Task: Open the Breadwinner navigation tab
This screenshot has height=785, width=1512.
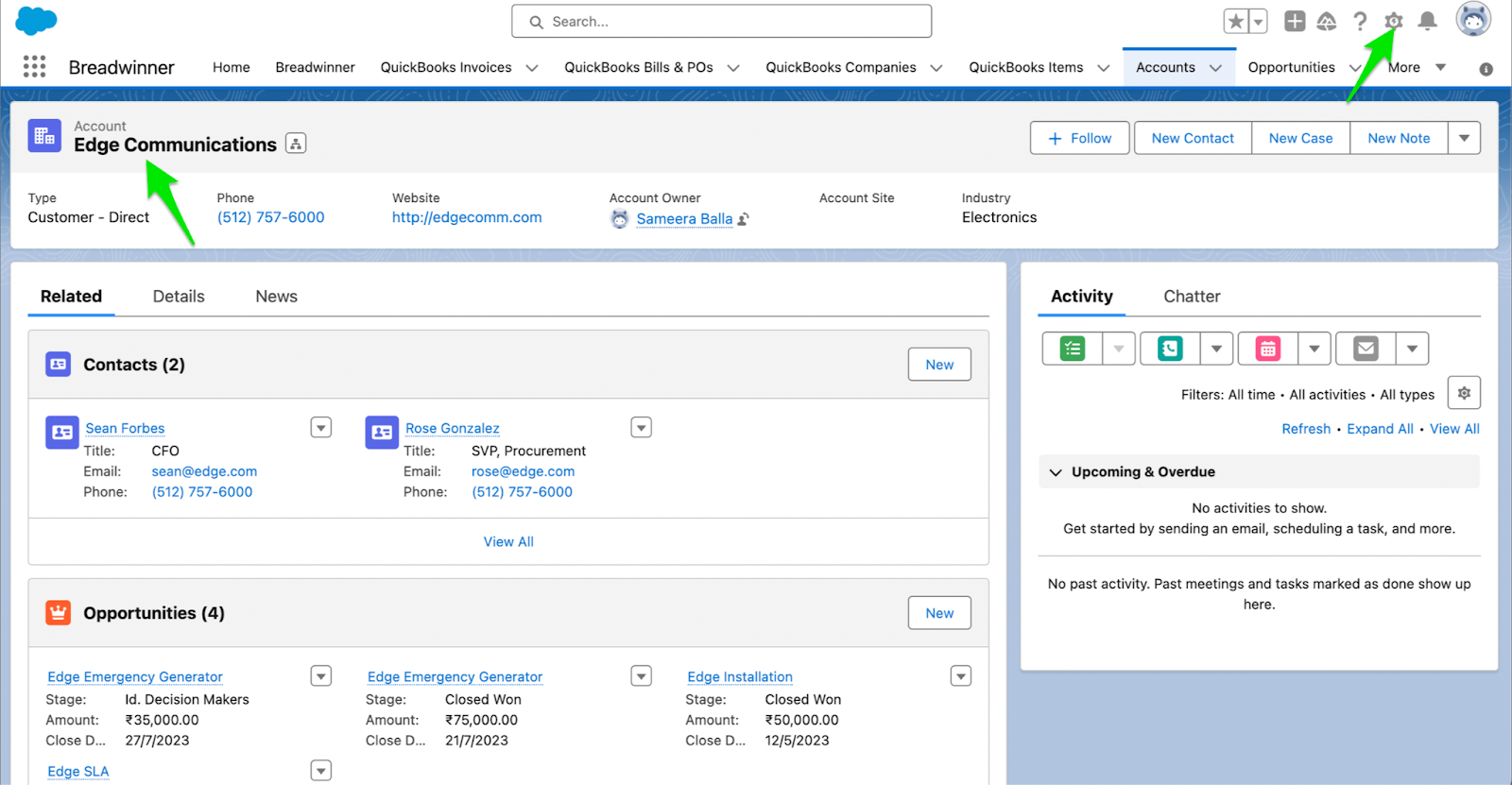Action: point(315,67)
